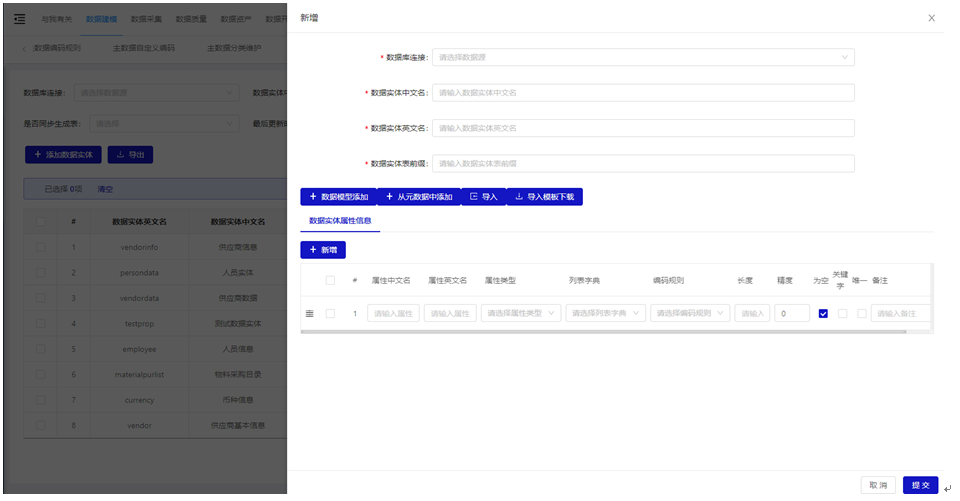Click the vendorinfo cell

(139, 247)
